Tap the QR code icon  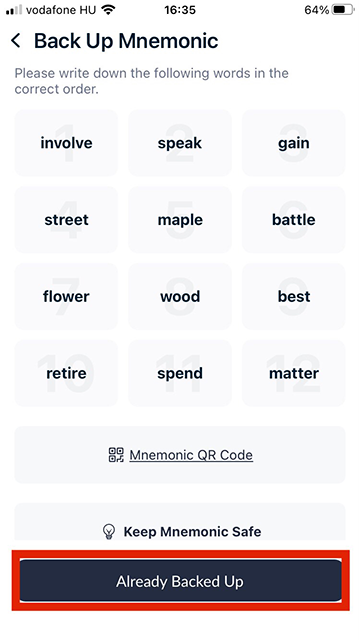[116, 455]
